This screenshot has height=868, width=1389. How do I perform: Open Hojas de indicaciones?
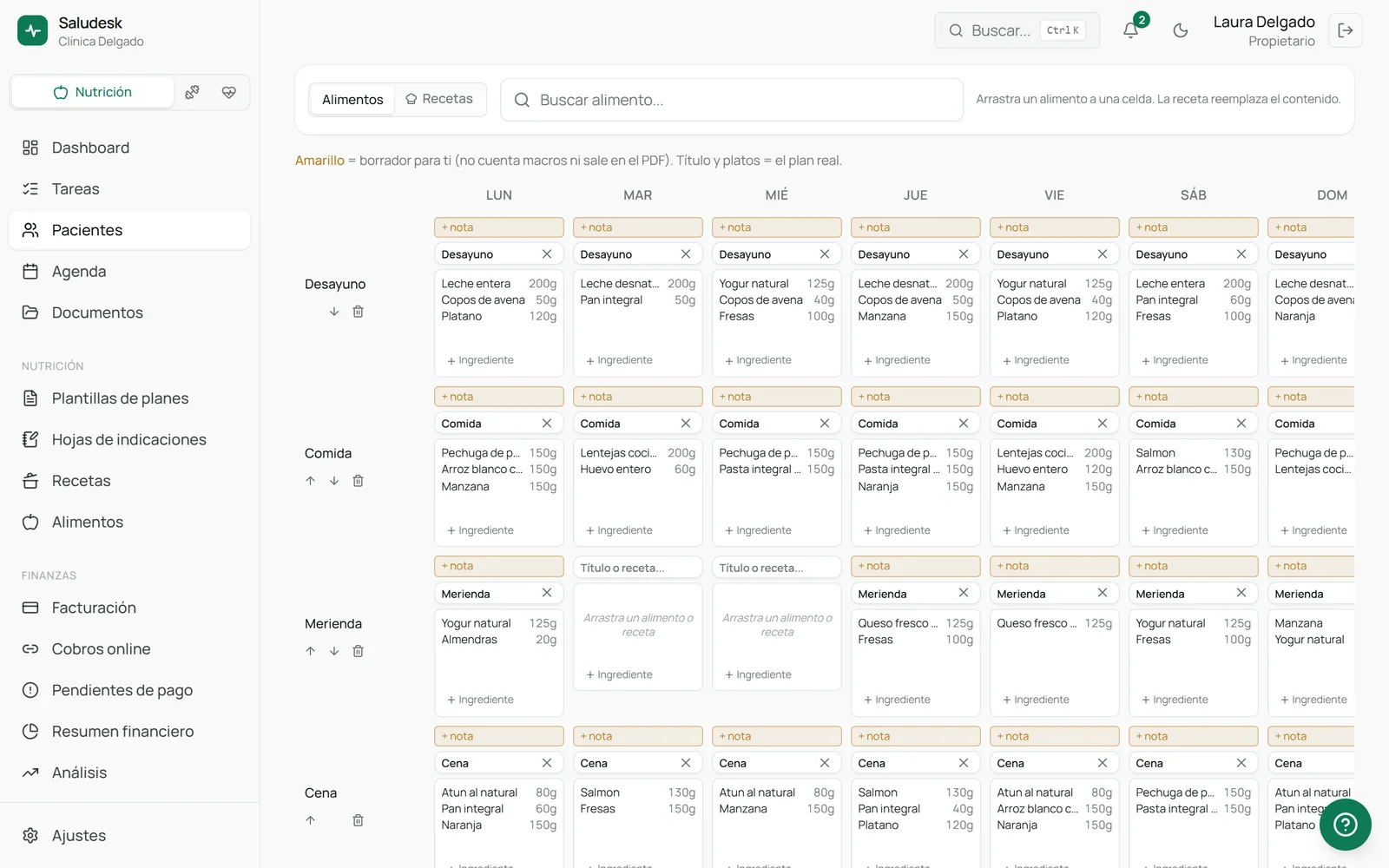click(130, 440)
